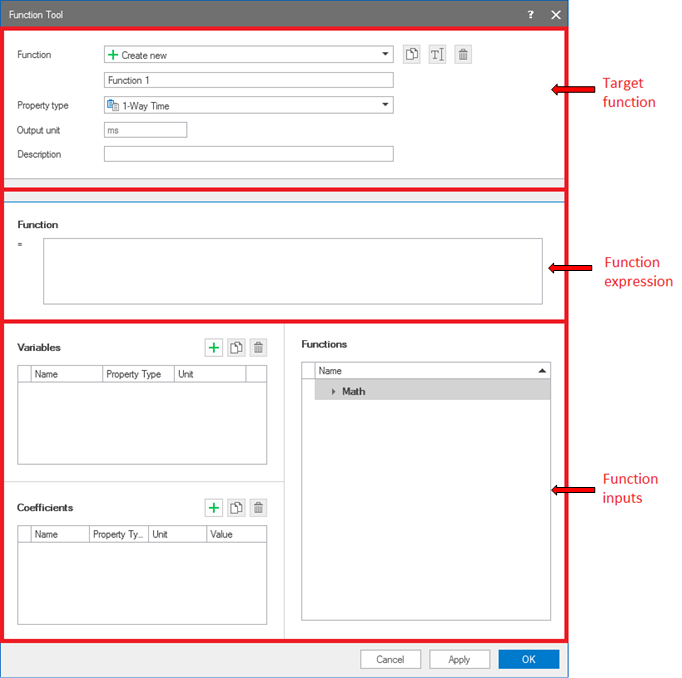Expand the Math group in Functions list
Image resolution: width=682 pixels, height=678 pixels.
click(x=334, y=391)
